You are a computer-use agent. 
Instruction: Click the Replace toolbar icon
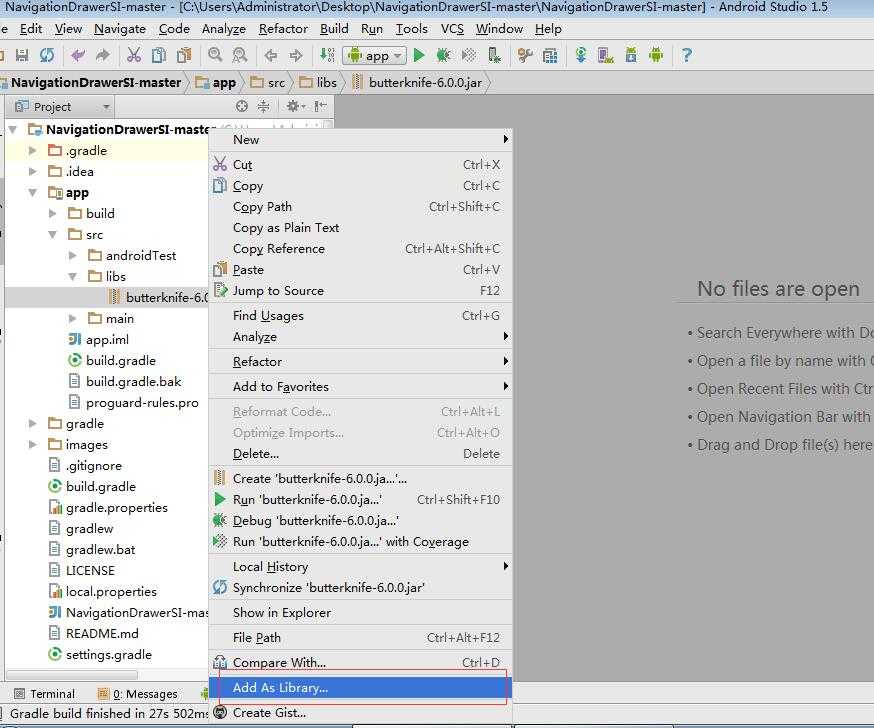coord(240,55)
